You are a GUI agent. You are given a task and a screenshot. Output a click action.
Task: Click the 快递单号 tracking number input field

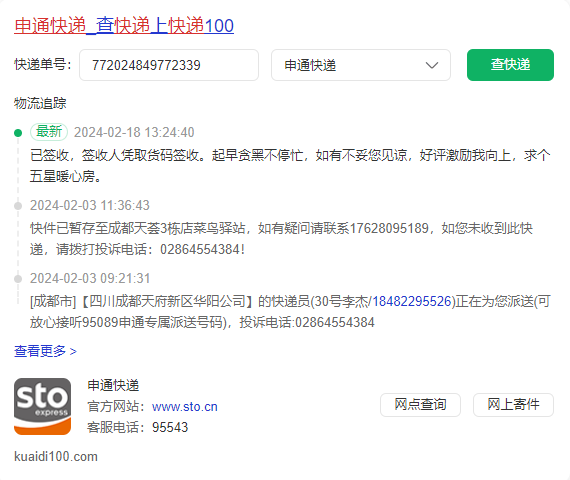(x=169, y=65)
